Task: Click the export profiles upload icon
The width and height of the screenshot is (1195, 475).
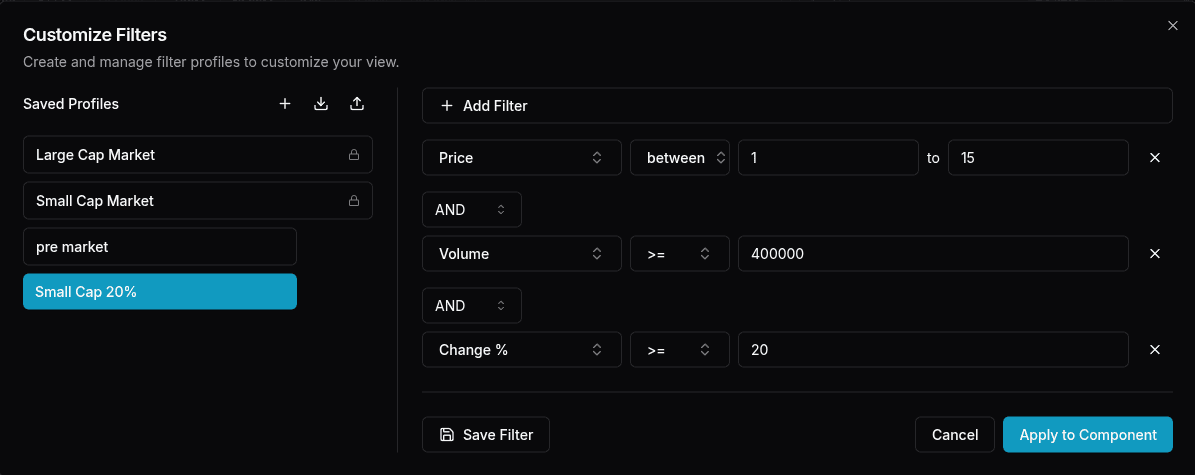Action: (357, 104)
